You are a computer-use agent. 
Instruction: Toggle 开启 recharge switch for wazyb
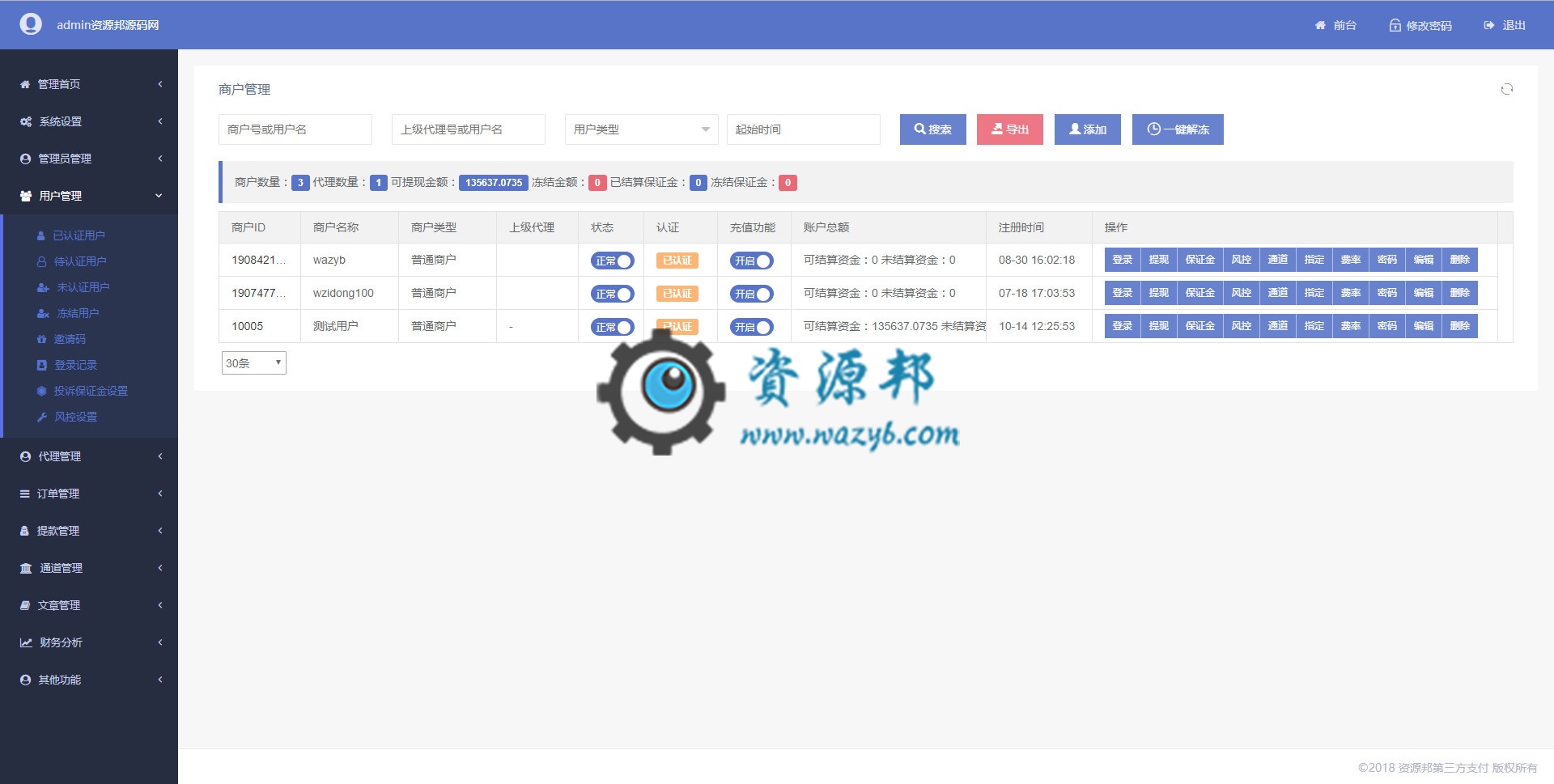click(752, 261)
